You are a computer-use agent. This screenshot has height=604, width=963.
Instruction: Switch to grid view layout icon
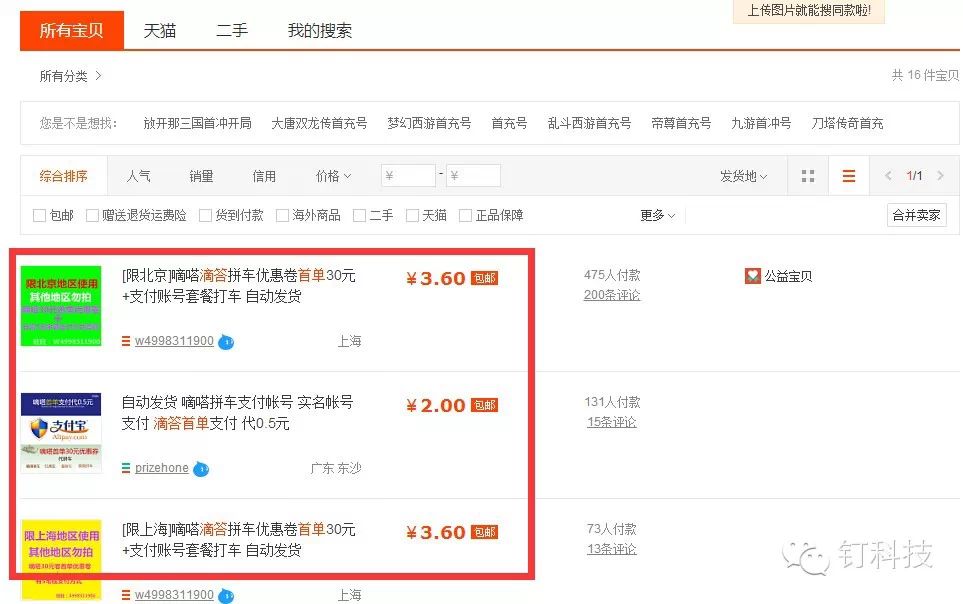(x=808, y=176)
